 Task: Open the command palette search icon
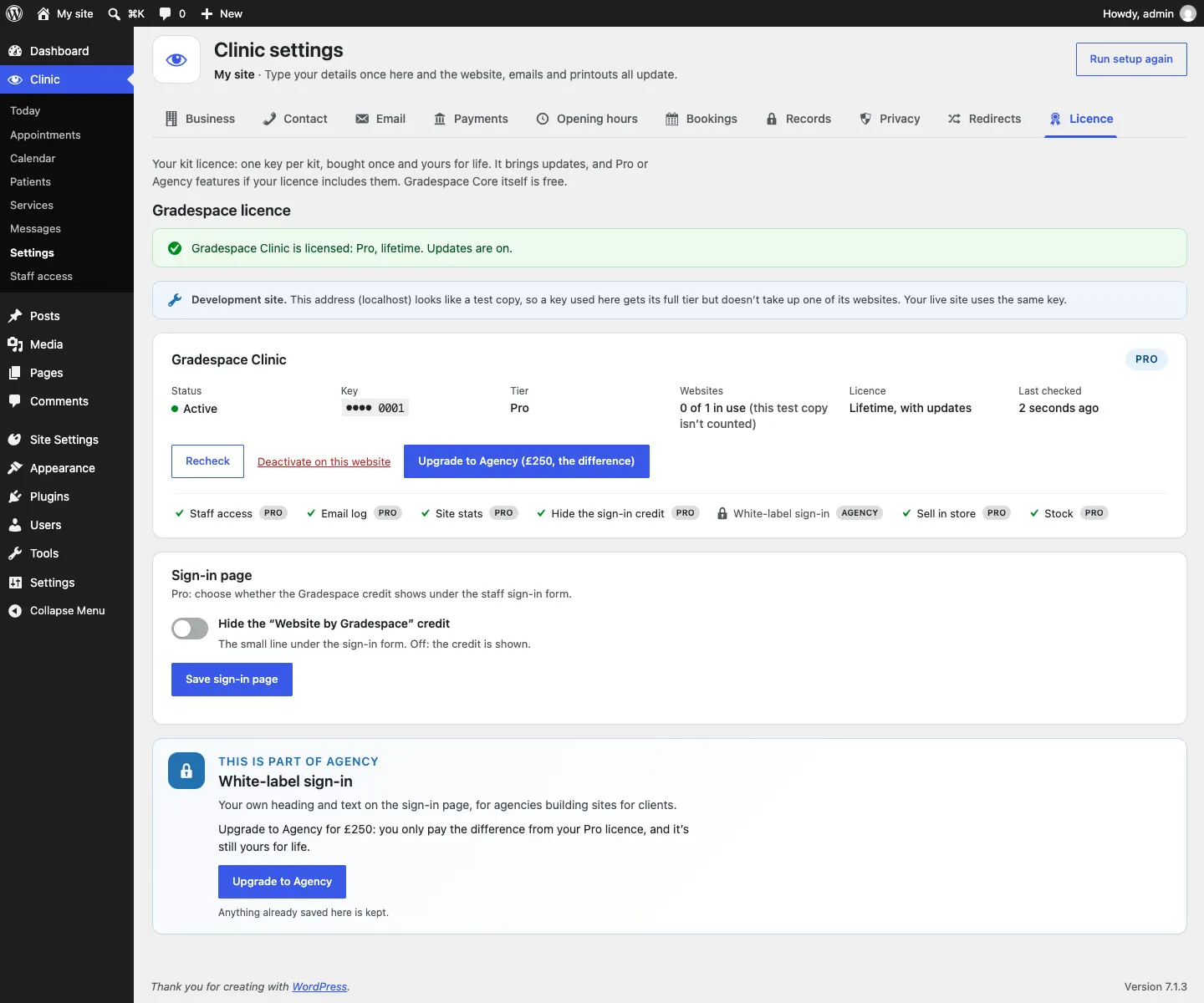(115, 13)
